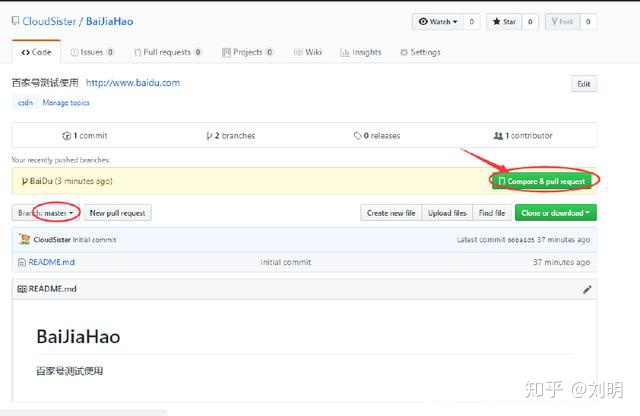Open the Projects tab

pyautogui.click(x=247, y=52)
